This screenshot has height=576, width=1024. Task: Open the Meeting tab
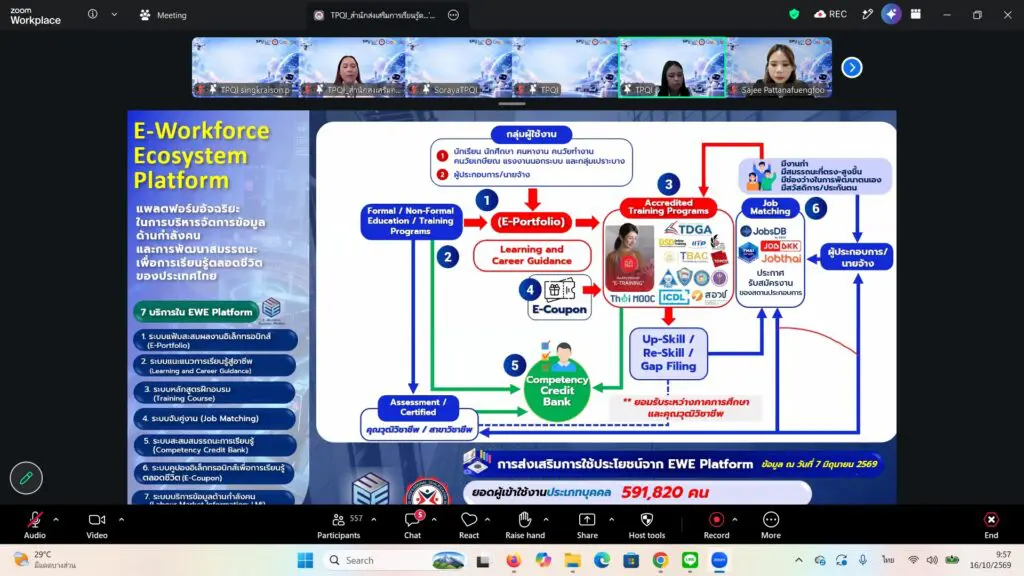(163, 15)
